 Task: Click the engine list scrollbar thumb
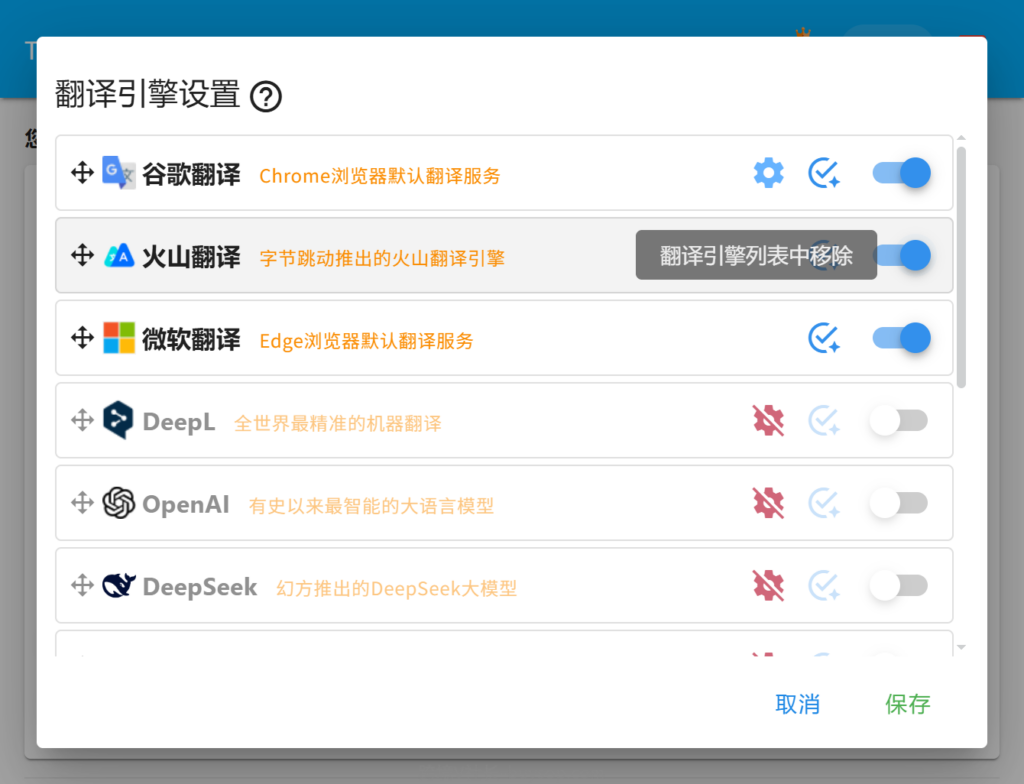coord(961,267)
